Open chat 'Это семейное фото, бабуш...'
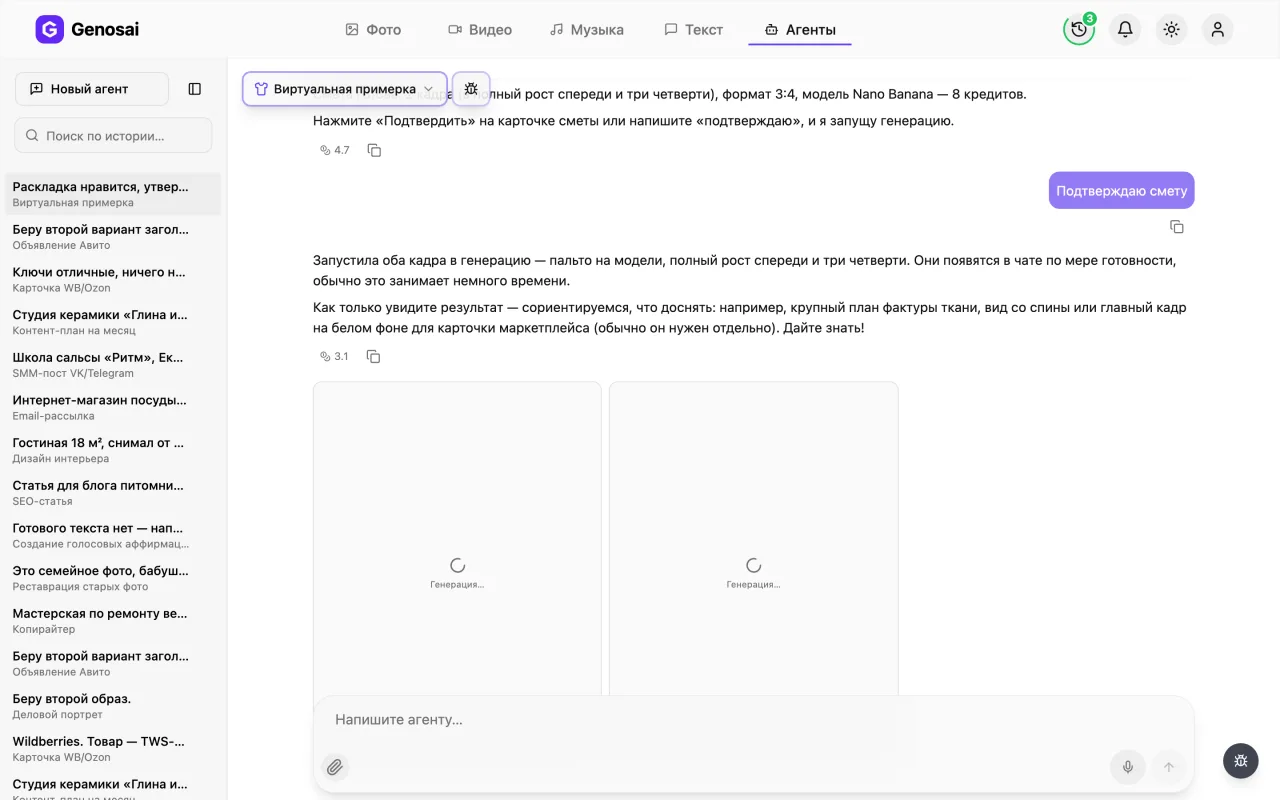This screenshot has height=800, width=1280. pos(113,578)
